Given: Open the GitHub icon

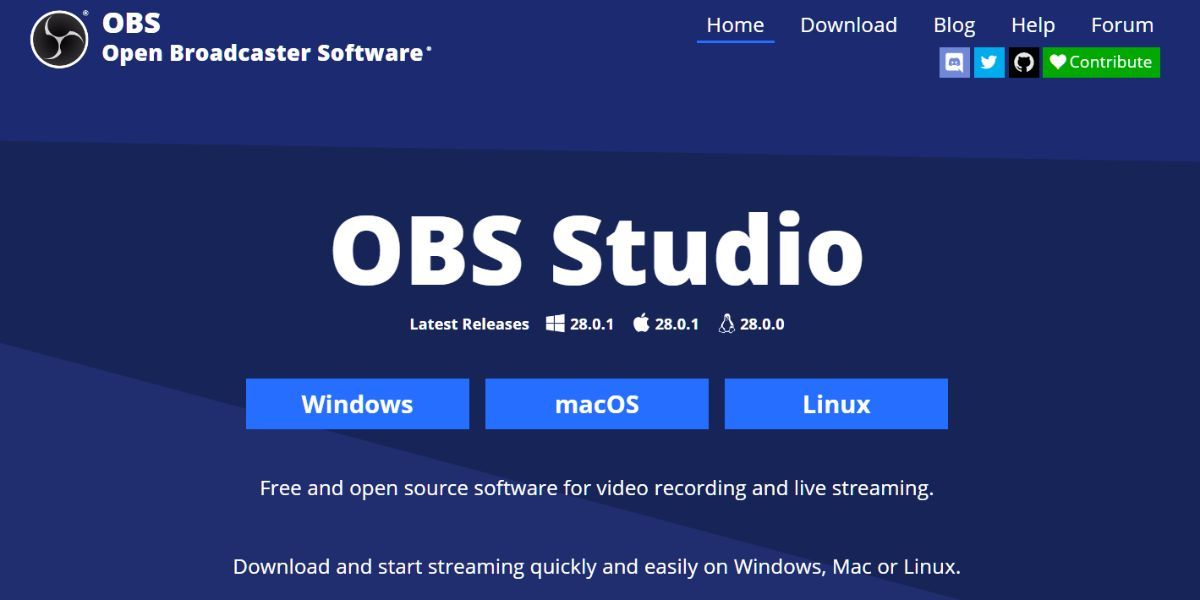Looking at the screenshot, I should [x=1024, y=62].
